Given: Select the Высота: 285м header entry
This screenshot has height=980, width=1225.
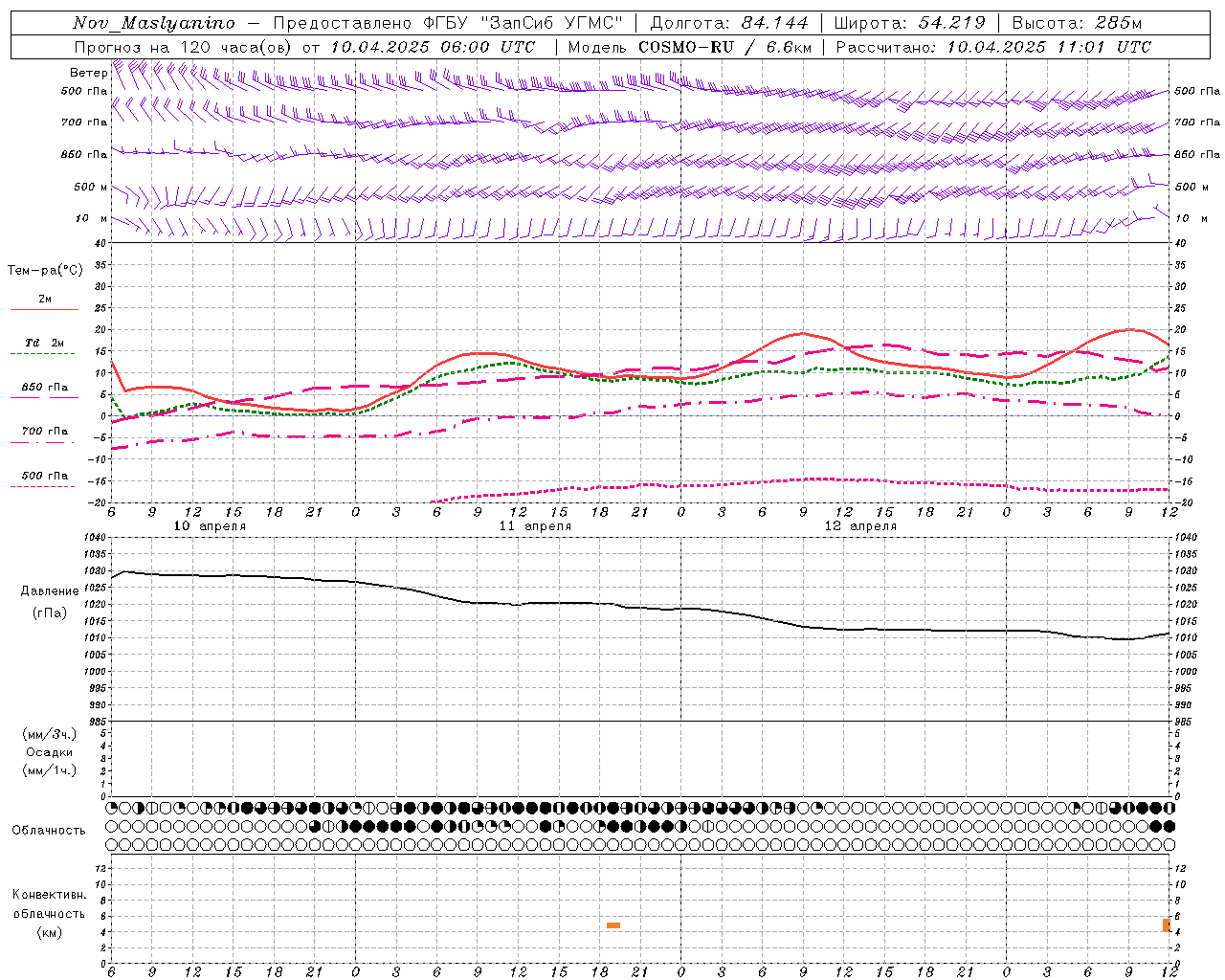Looking at the screenshot, I should pyautogui.click(x=1077, y=23).
